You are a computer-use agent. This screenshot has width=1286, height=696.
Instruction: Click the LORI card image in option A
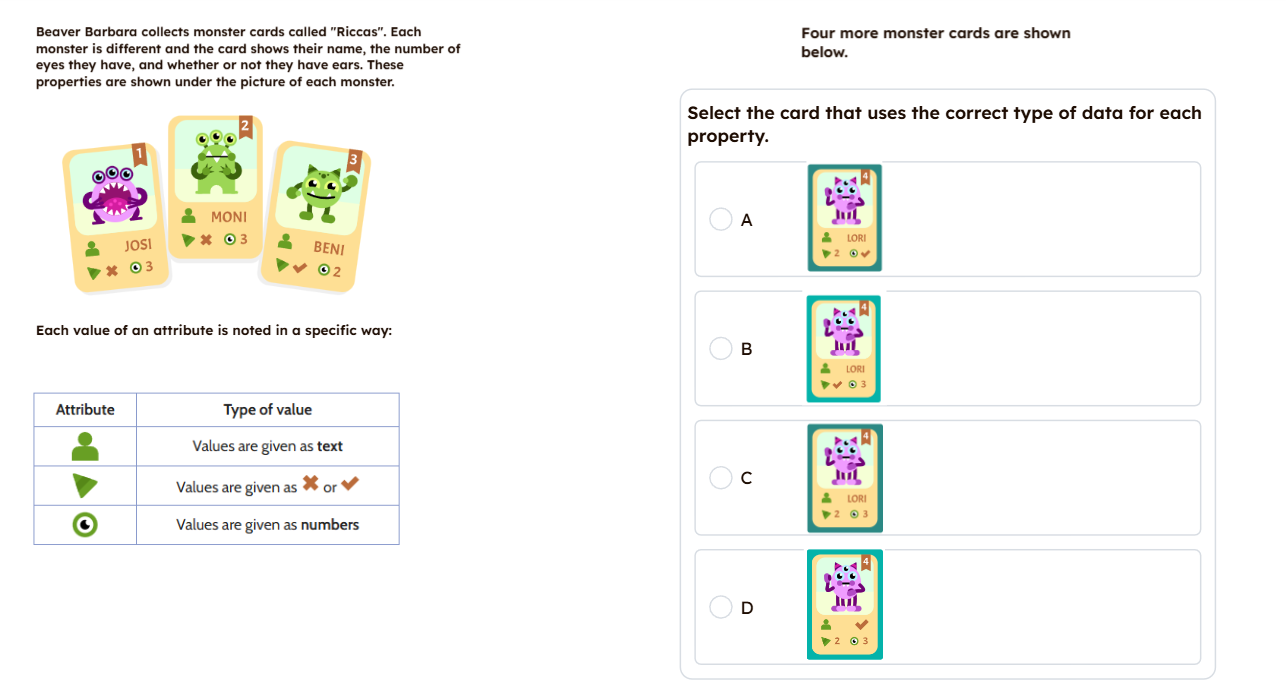coord(845,218)
